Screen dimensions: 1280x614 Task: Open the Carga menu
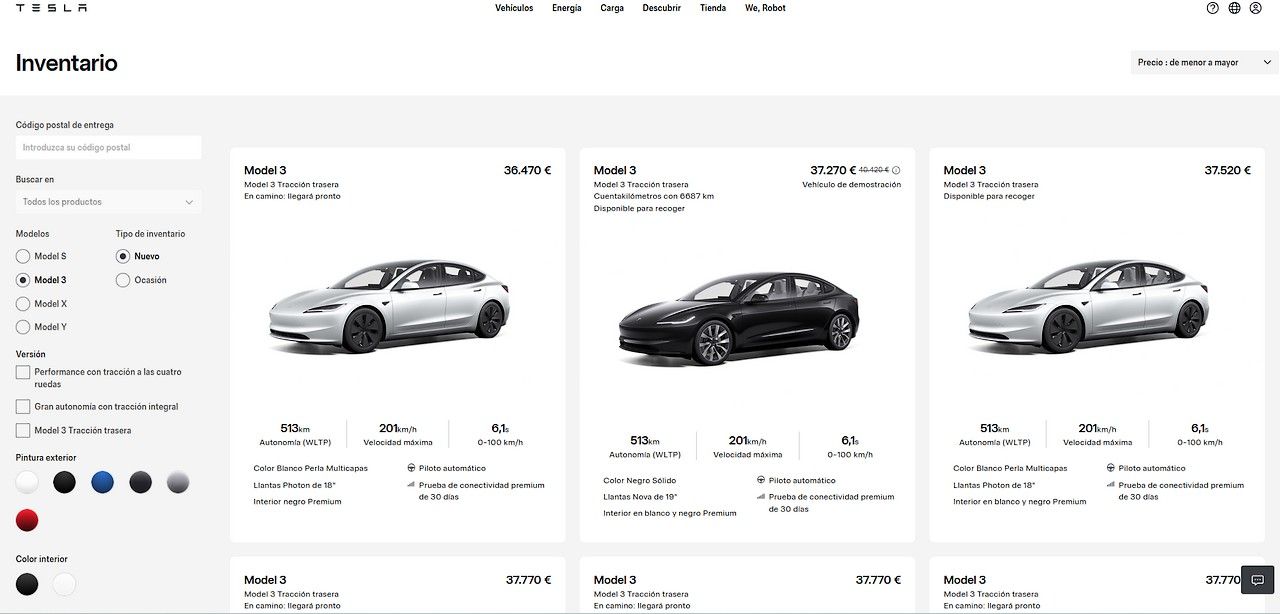(612, 8)
